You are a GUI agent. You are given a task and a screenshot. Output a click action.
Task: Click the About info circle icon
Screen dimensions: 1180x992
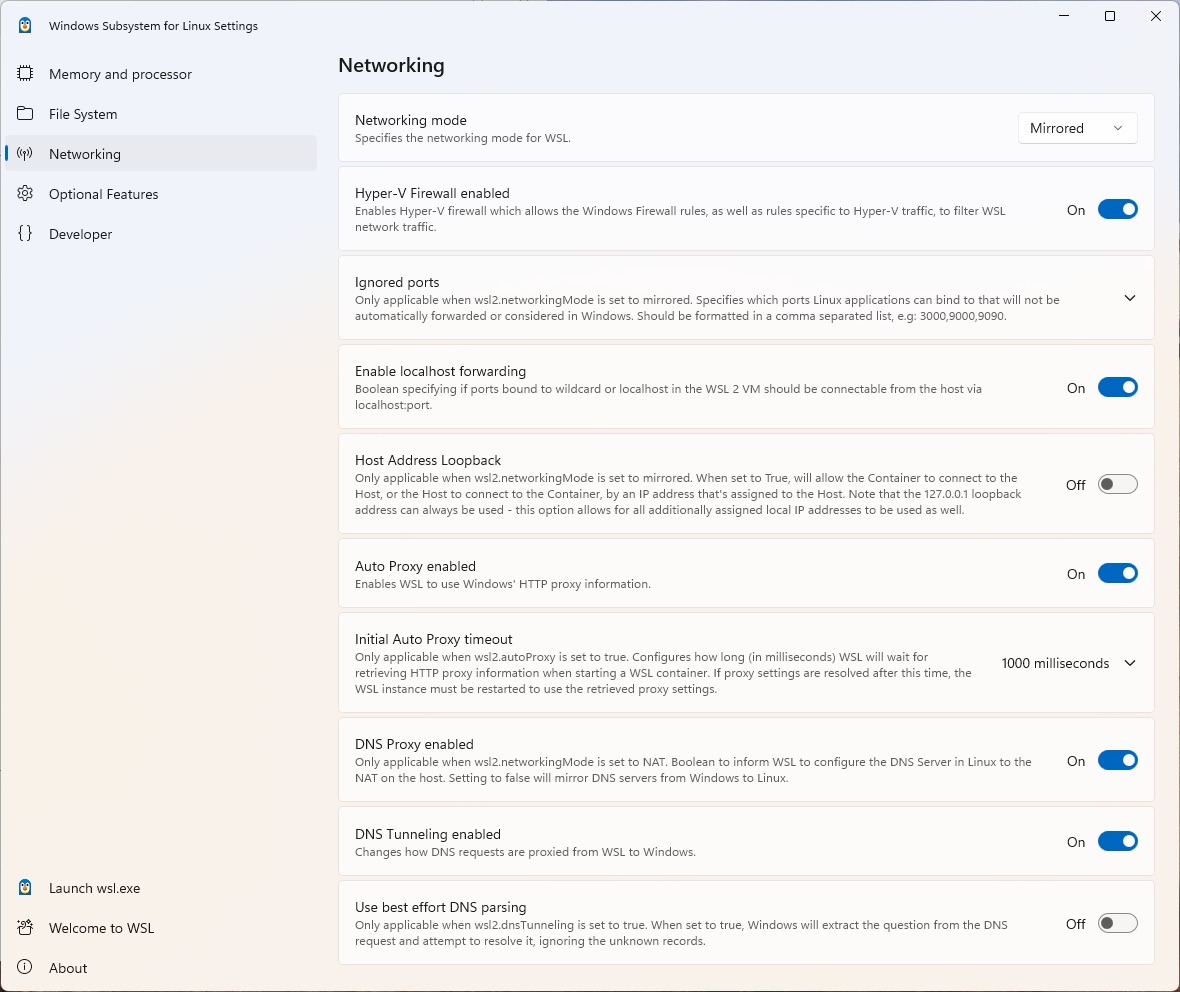(25, 967)
